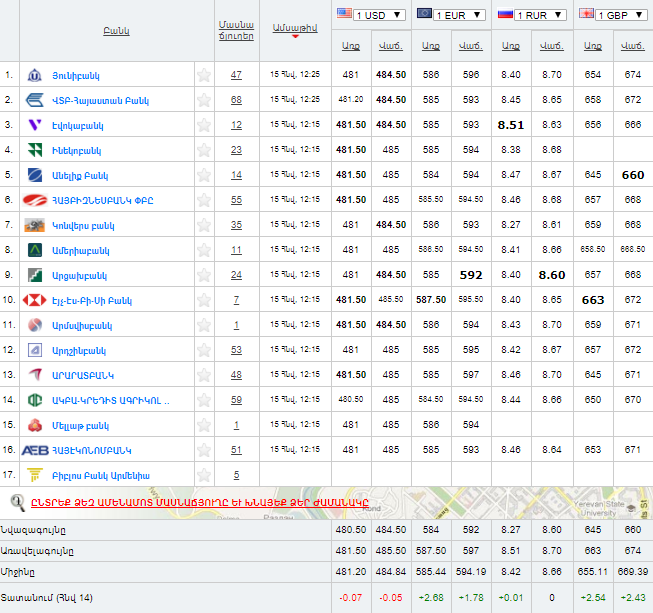Click the Inecobank logo icon

coord(35,150)
